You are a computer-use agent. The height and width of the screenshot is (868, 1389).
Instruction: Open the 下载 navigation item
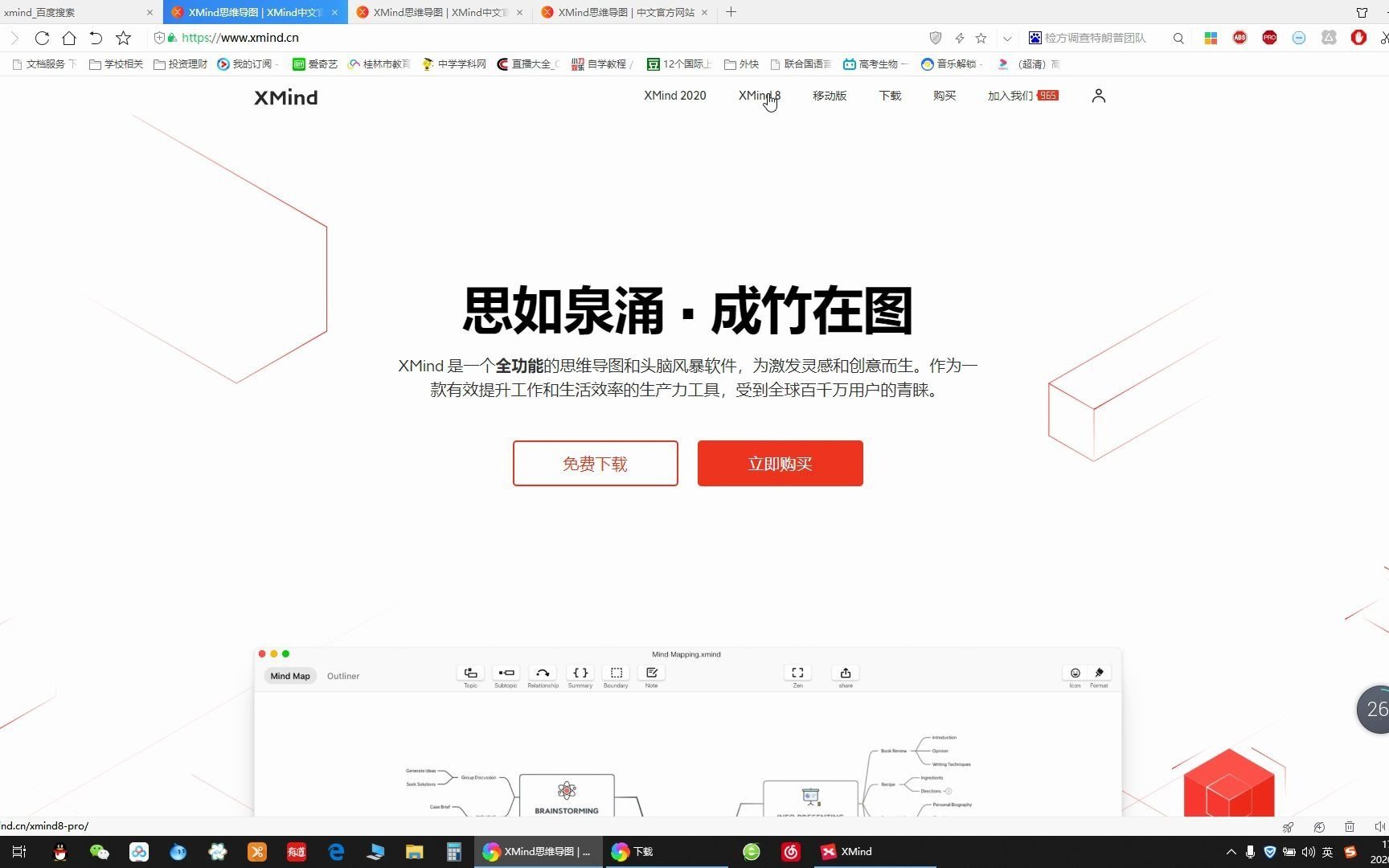pyautogui.click(x=890, y=96)
